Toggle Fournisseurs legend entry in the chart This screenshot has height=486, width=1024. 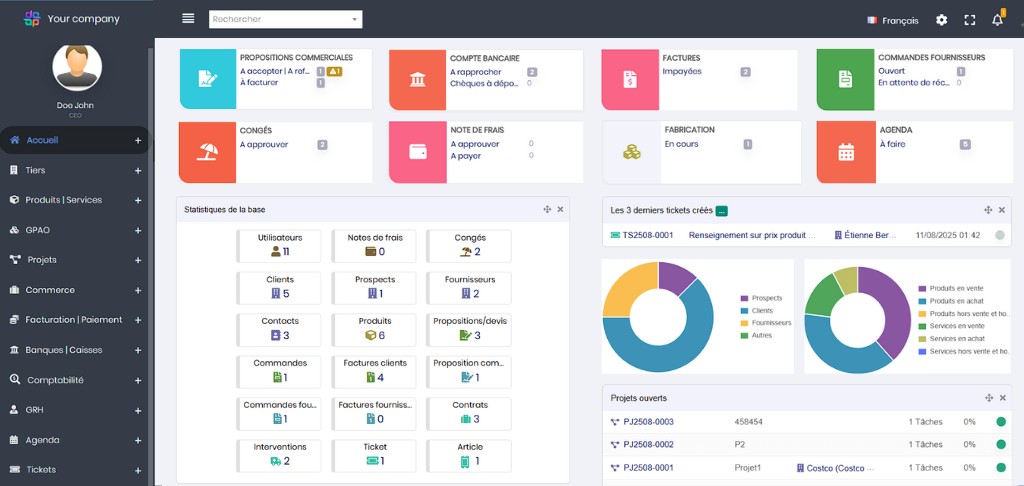(770, 323)
